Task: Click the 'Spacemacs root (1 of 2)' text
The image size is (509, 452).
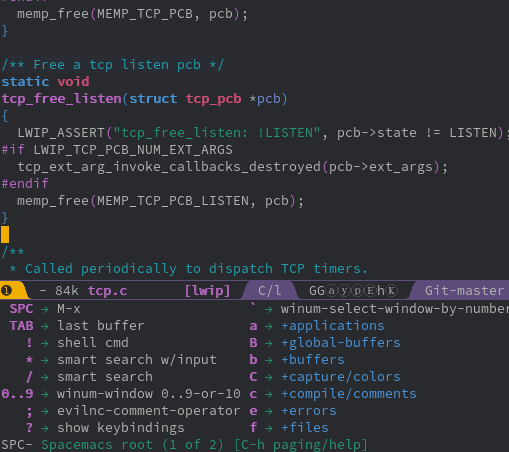Action: coord(133,445)
